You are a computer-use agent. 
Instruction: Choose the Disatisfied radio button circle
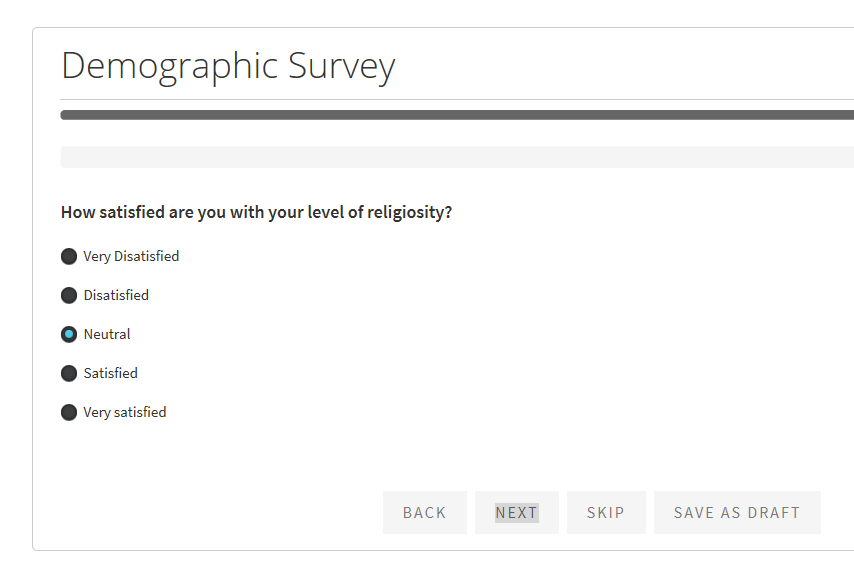(69, 296)
